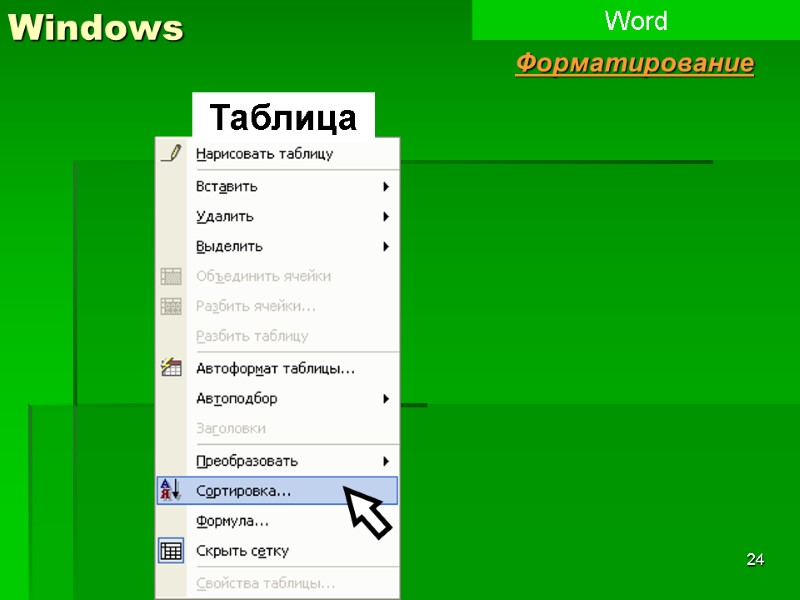Open the Преобразовать menu entry

point(277,461)
